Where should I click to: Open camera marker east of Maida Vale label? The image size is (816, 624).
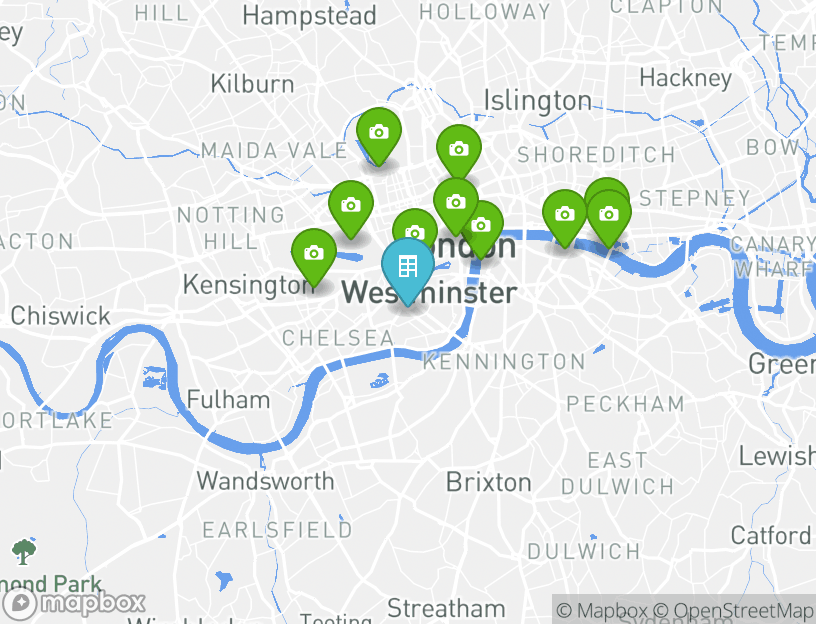(379, 136)
